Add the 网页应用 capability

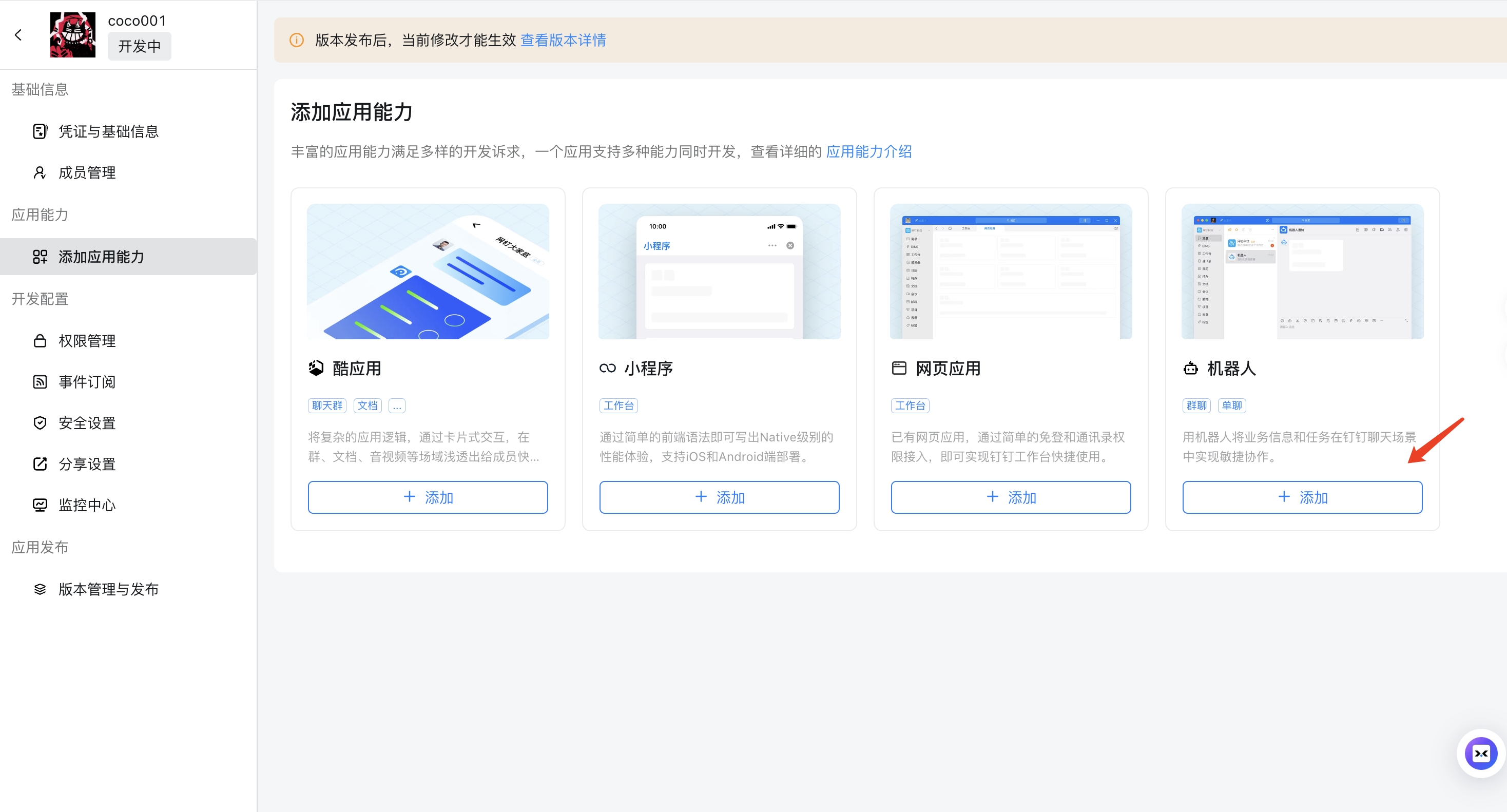1010,497
